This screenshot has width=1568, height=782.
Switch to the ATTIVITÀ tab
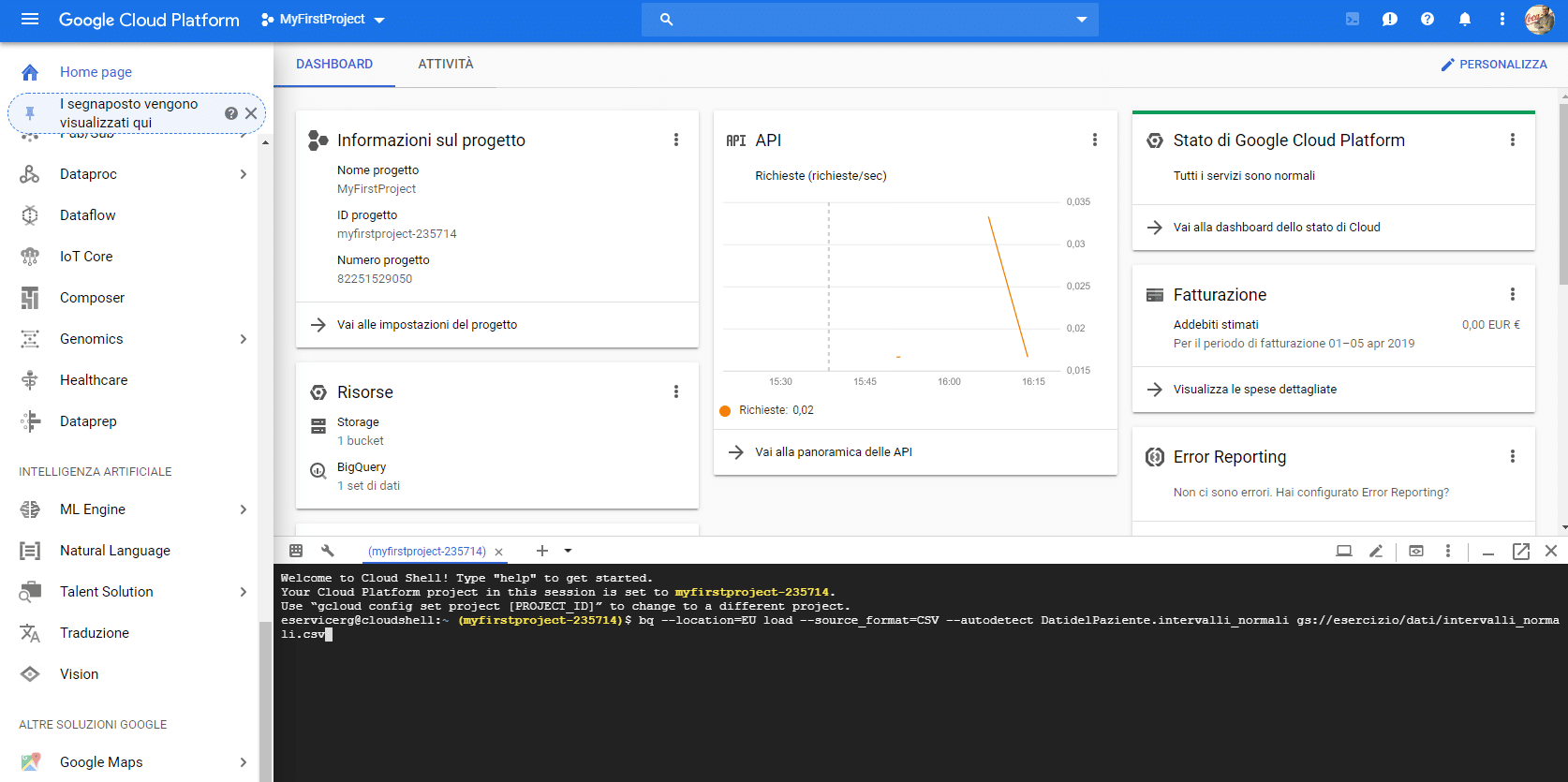[446, 64]
